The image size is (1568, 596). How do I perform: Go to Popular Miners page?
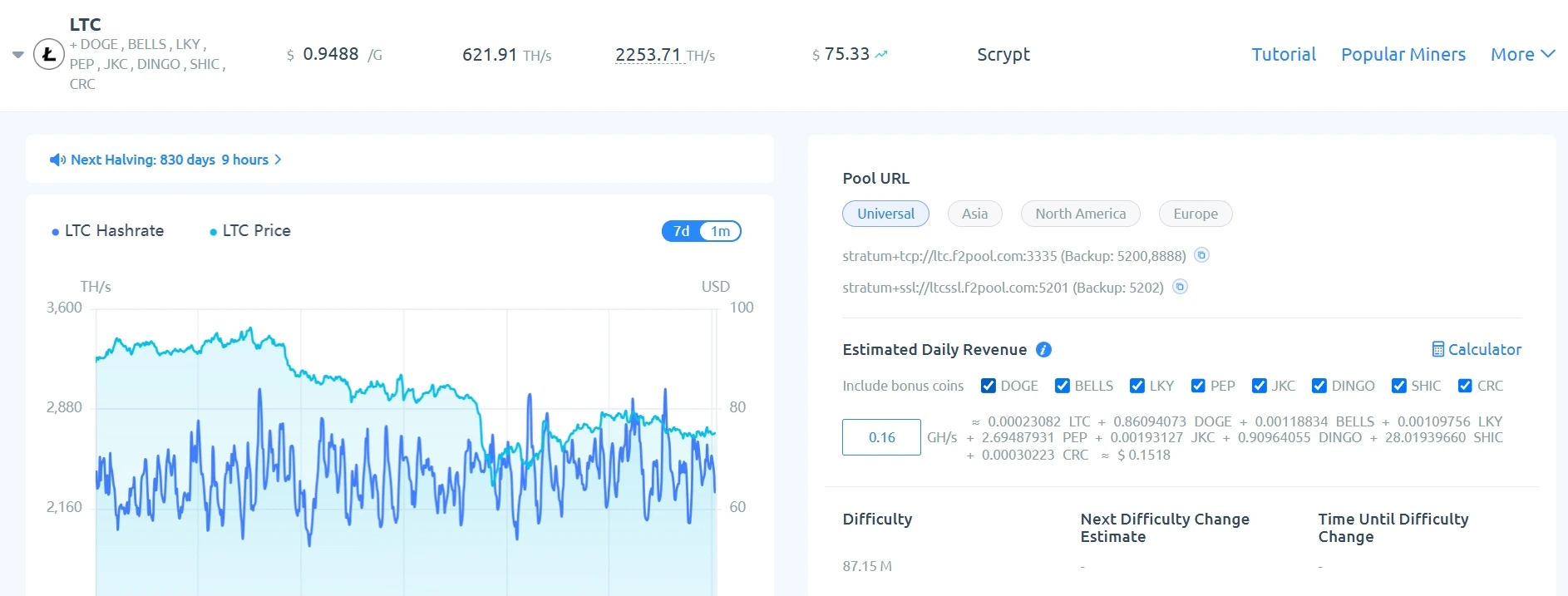1403,55
